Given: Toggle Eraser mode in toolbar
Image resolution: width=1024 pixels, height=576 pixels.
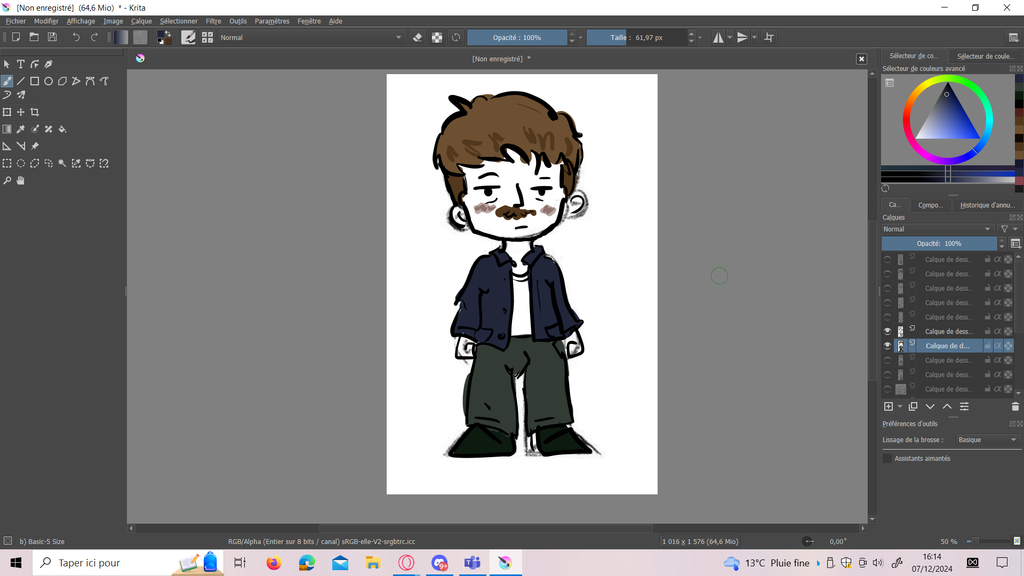Looking at the screenshot, I should pyautogui.click(x=417, y=37).
